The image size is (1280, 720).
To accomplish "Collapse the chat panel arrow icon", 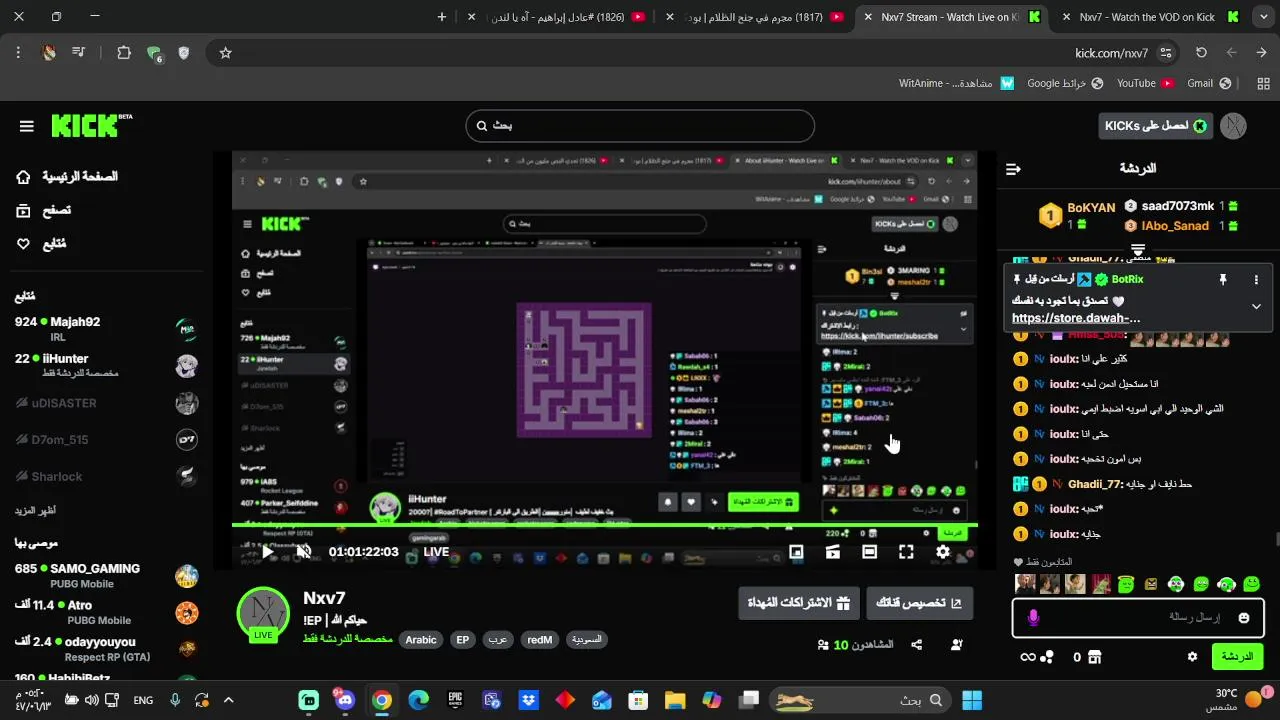I will pyautogui.click(x=1013, y=169).
